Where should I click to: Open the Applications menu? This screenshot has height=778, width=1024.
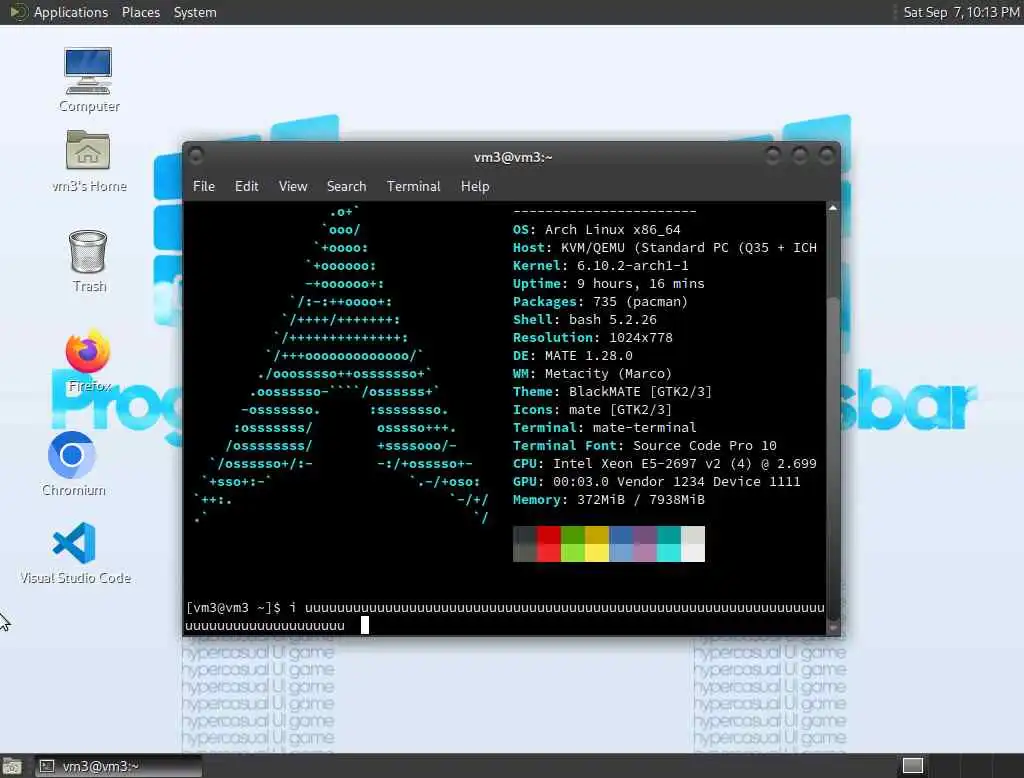click(x=71, y=12)
